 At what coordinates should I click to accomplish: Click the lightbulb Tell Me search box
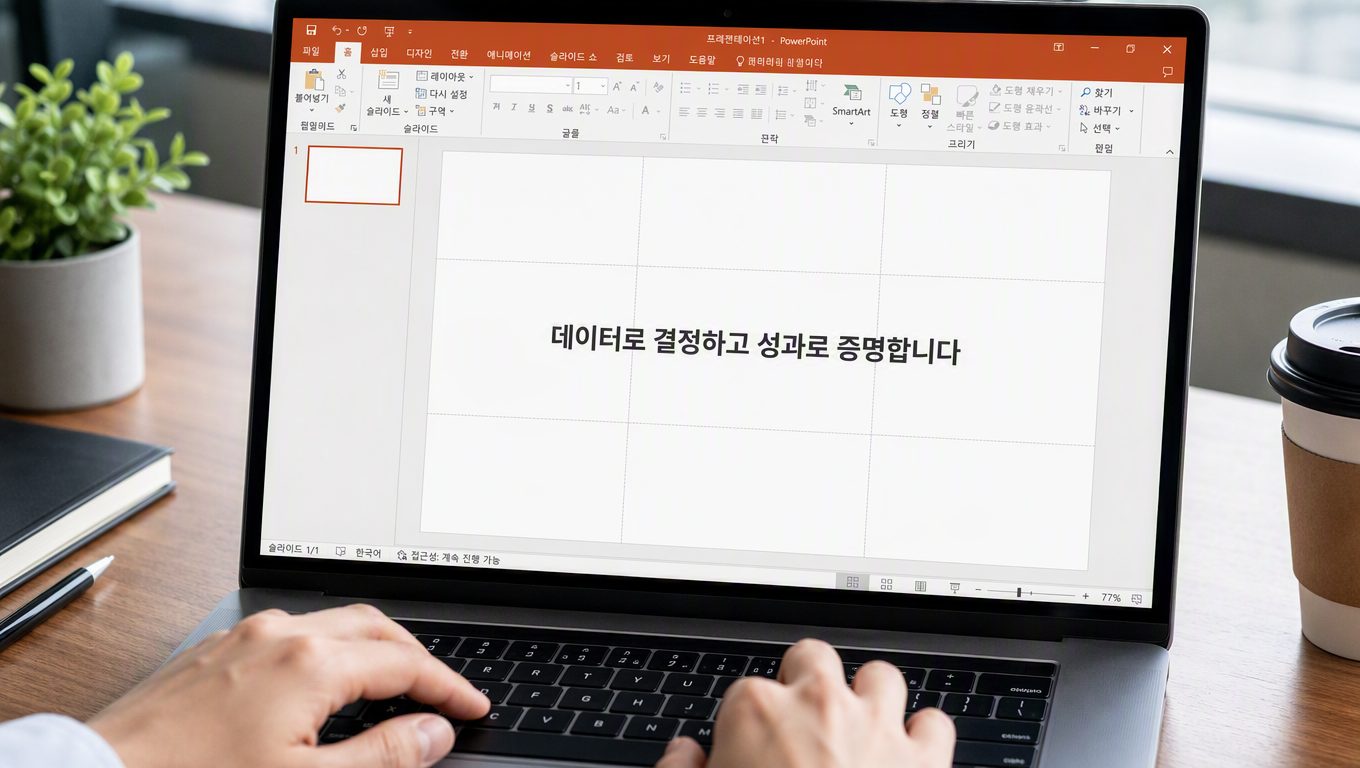click(x=779, y=62)
